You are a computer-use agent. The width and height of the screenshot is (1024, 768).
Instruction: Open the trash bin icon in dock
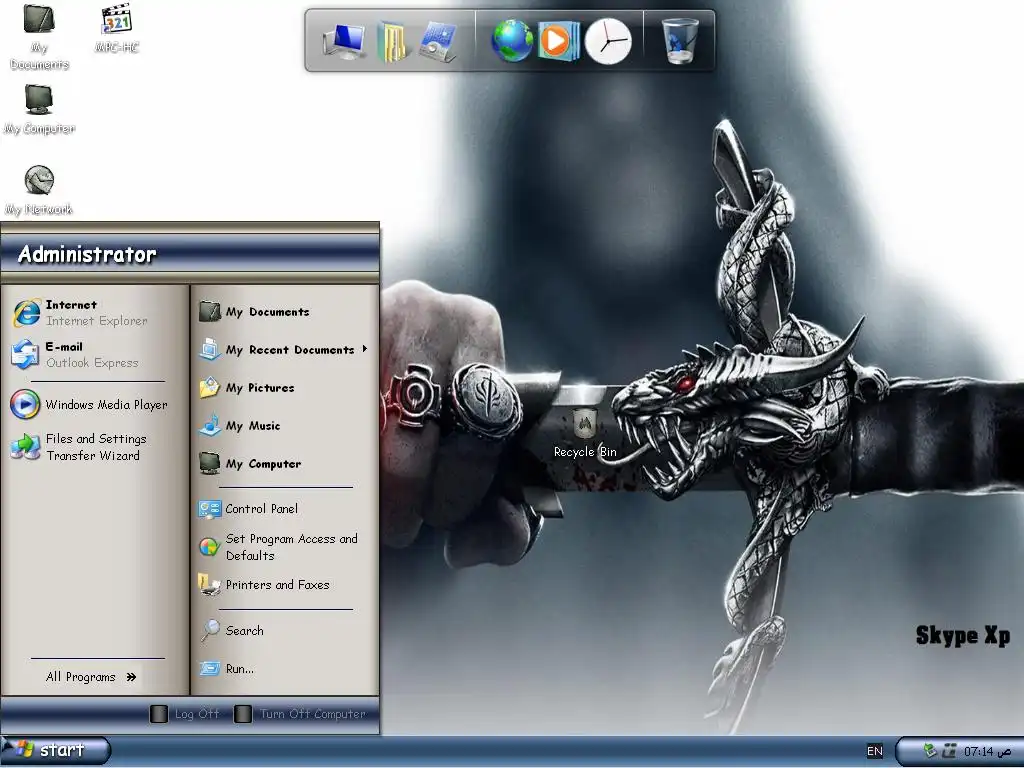[680, 40]
